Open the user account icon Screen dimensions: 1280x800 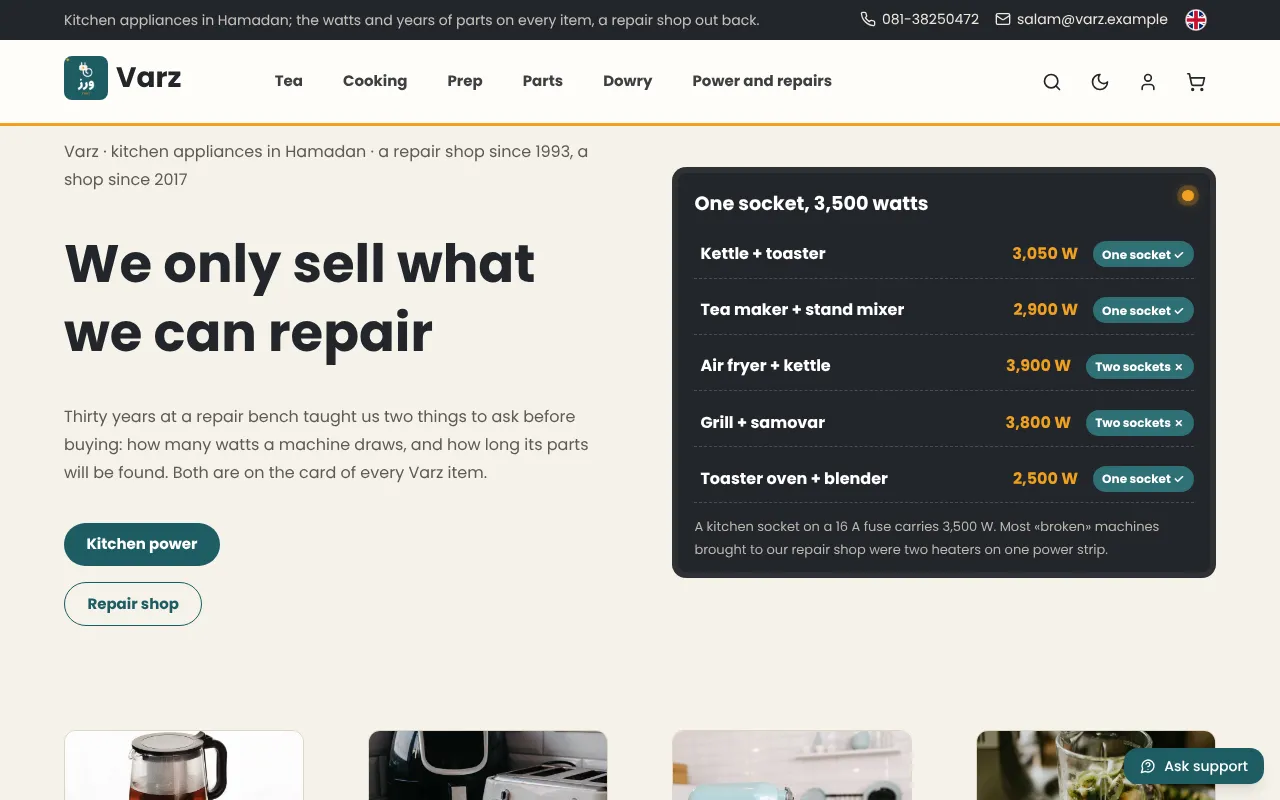click(x=1148, y=82)
